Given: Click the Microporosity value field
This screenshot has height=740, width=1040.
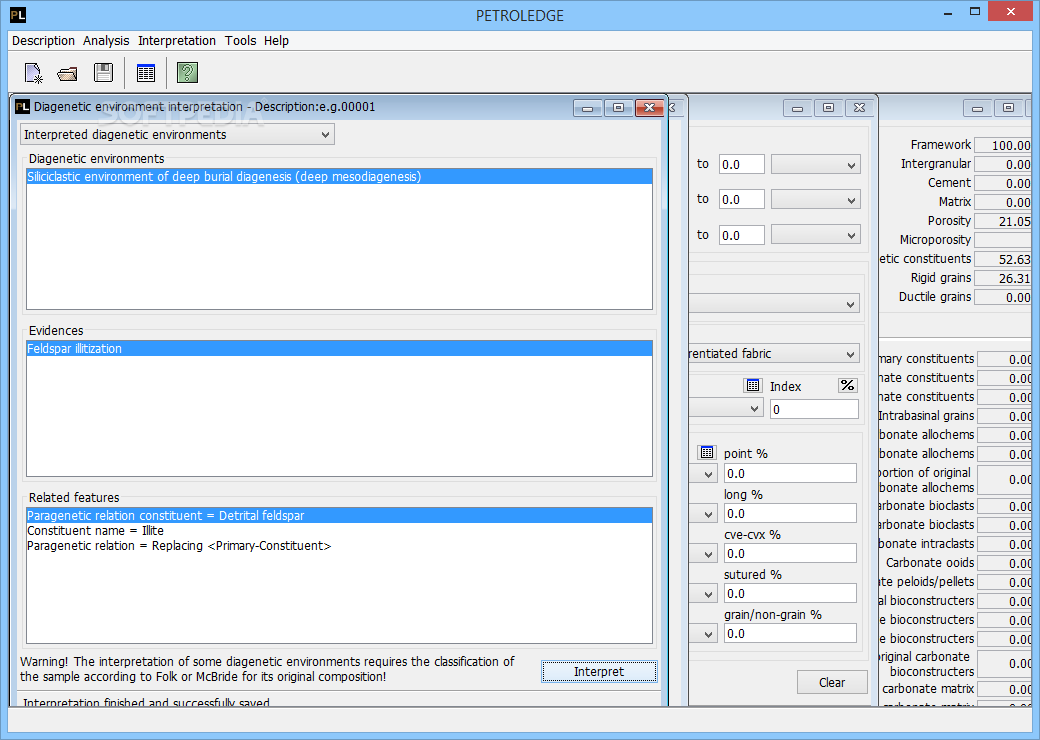Looking at the screenshot, I should point(1004,240).
